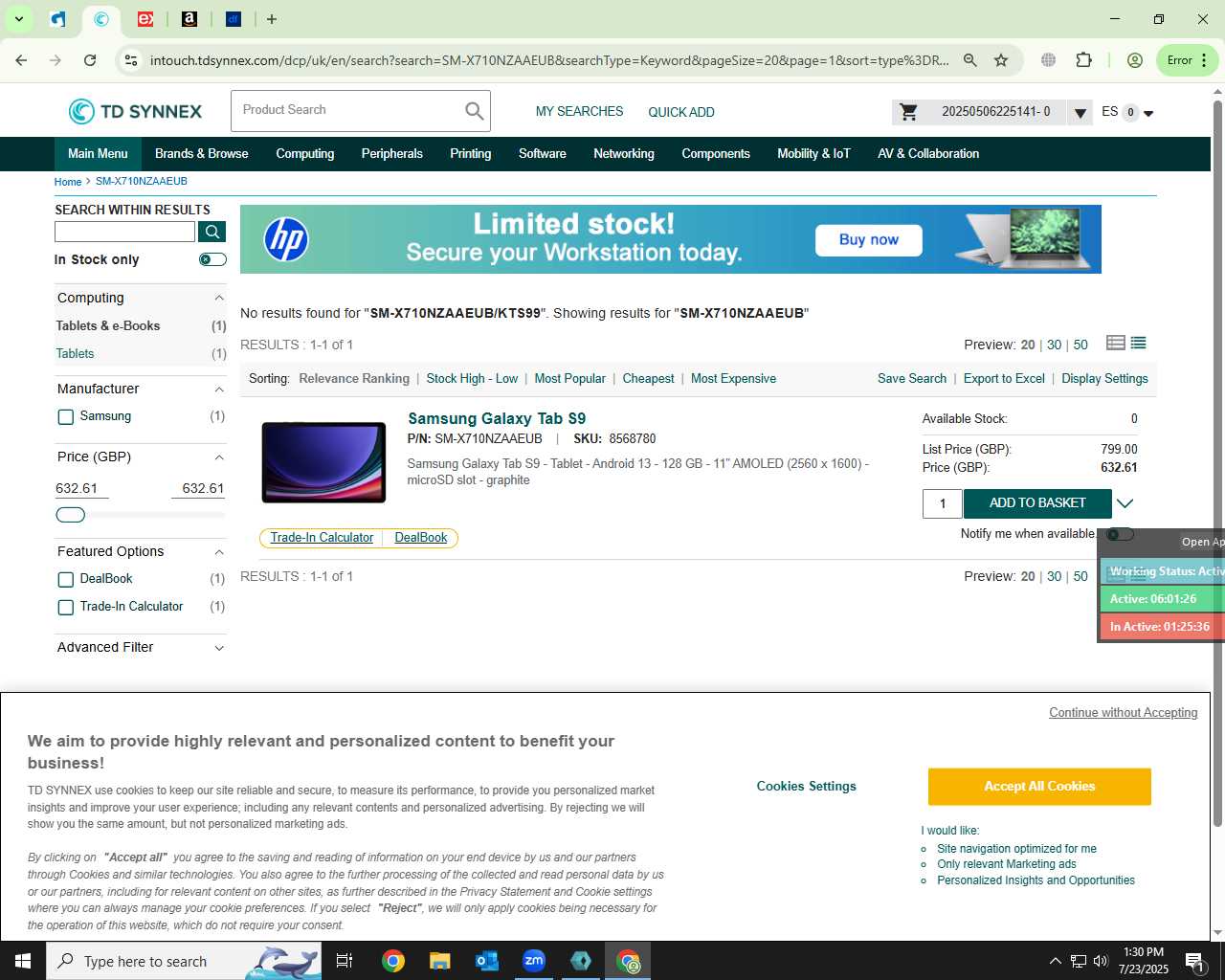Open basket selection dropdown arrow
Image resolution: width=1225 pixels, height=980 pixels.
(x=1080, y=113)
